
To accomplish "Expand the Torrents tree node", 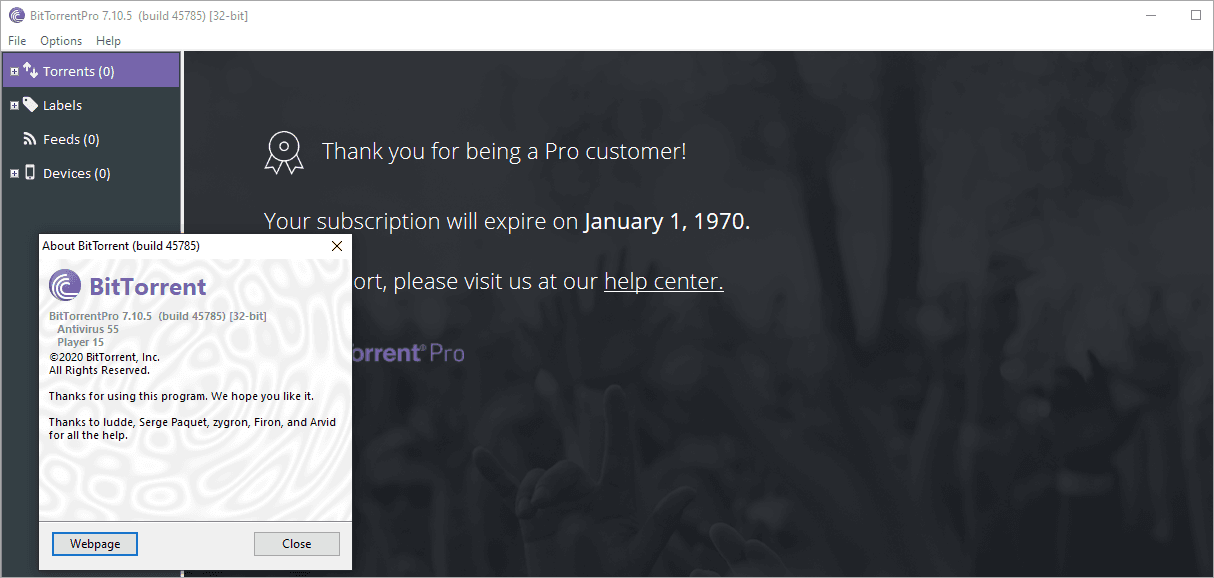I will tap(13, 70).
